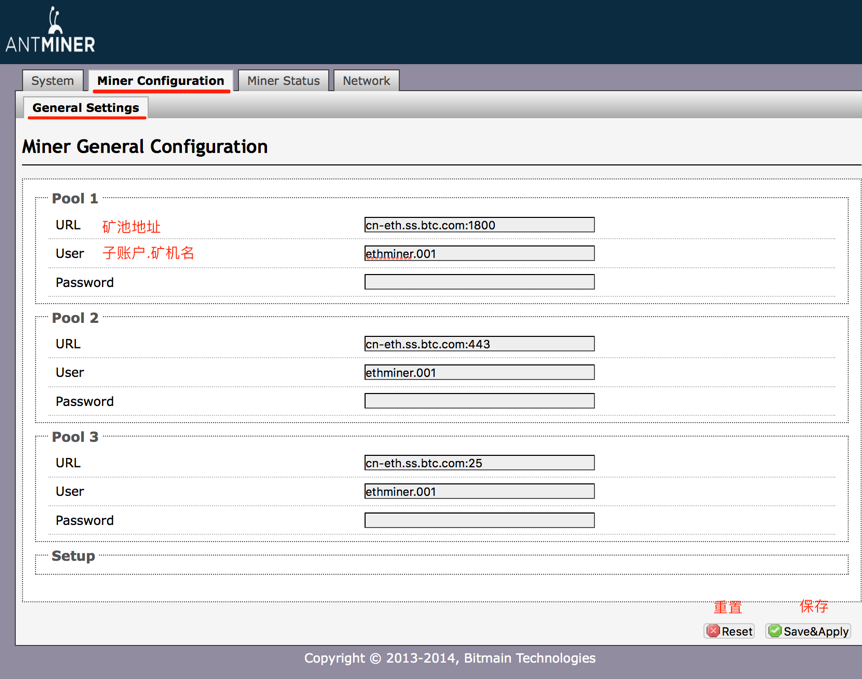
Task: Click the Setup legend text
Action: click(73, 556)
